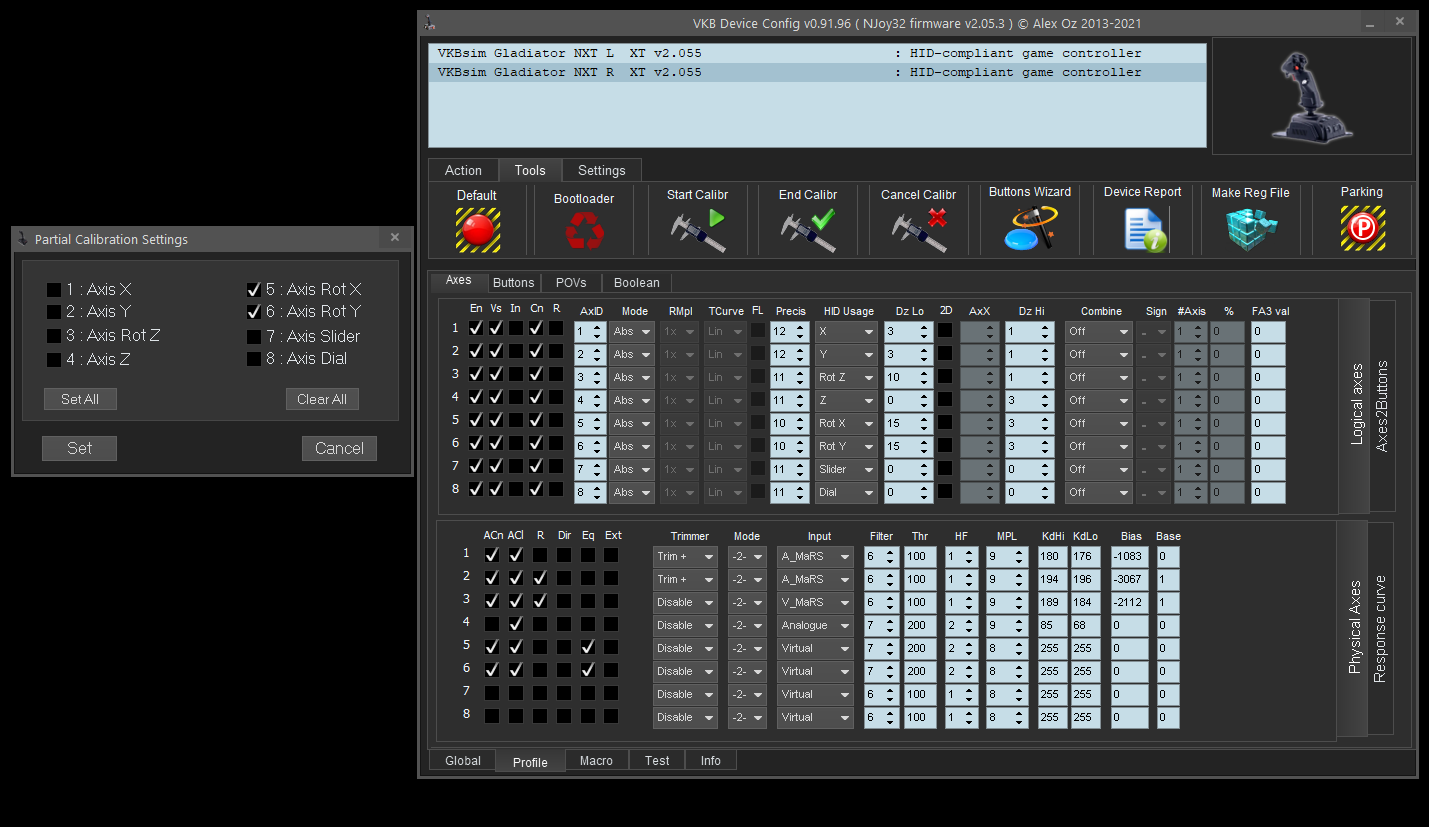
Task: Open Mode dropdown for logical axis 1
Action: [x=631, y=331]
